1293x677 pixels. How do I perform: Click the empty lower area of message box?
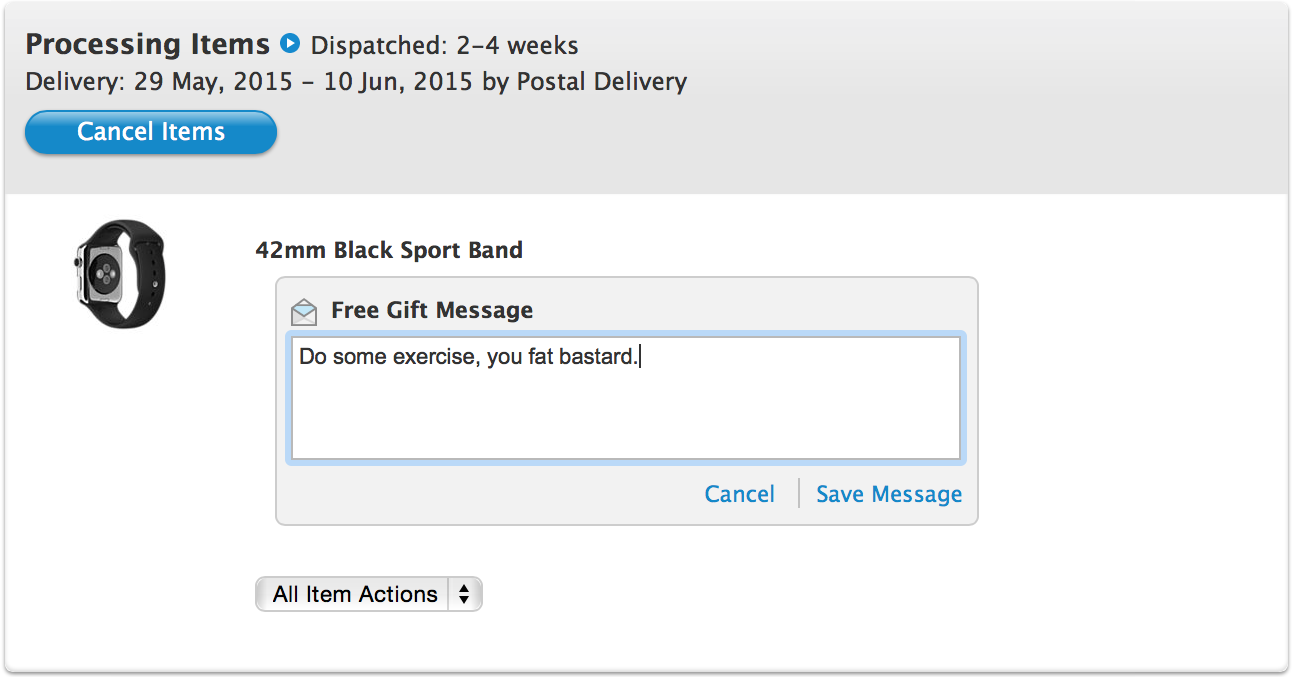626,420
